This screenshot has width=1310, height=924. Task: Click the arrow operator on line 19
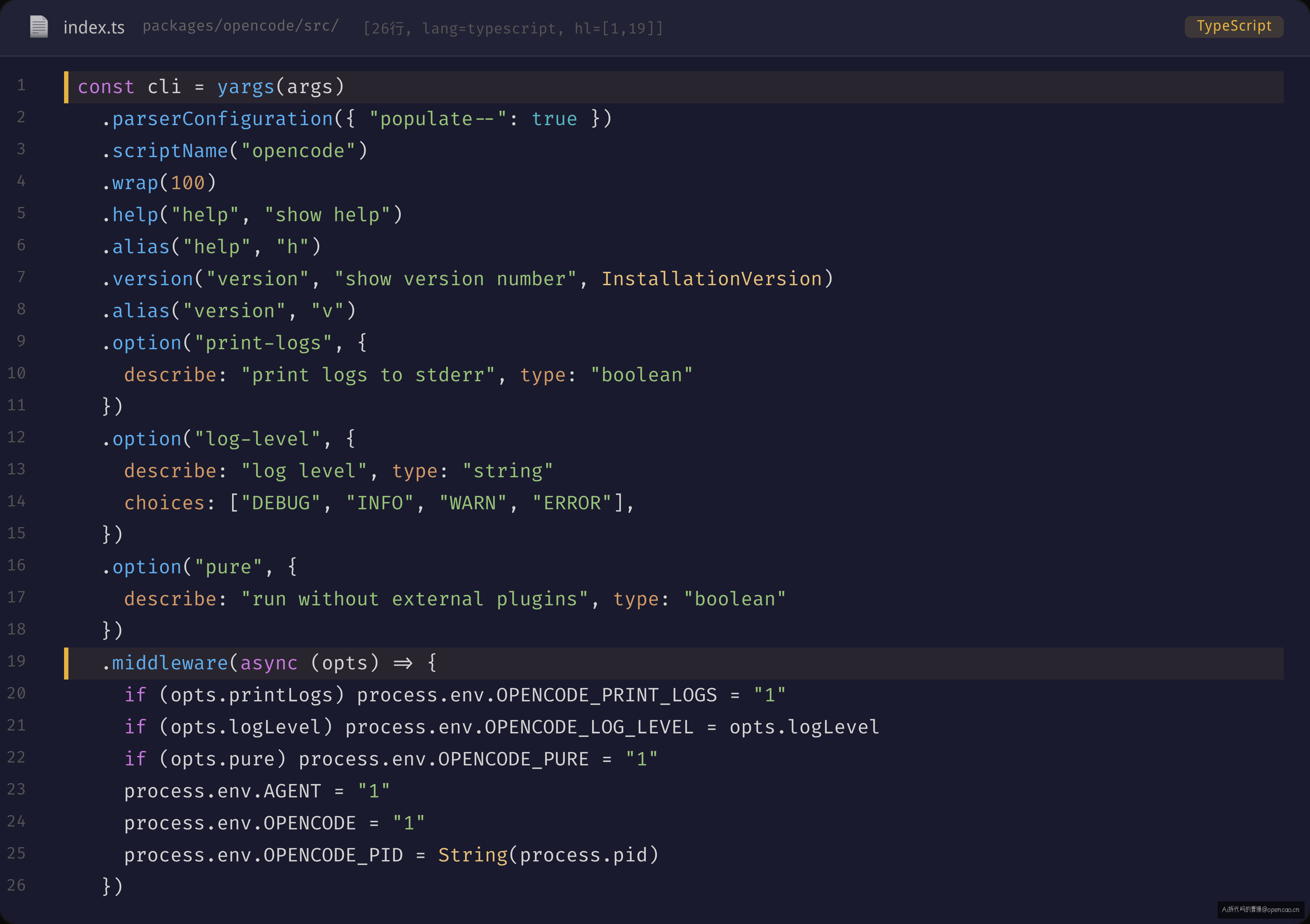403,663
